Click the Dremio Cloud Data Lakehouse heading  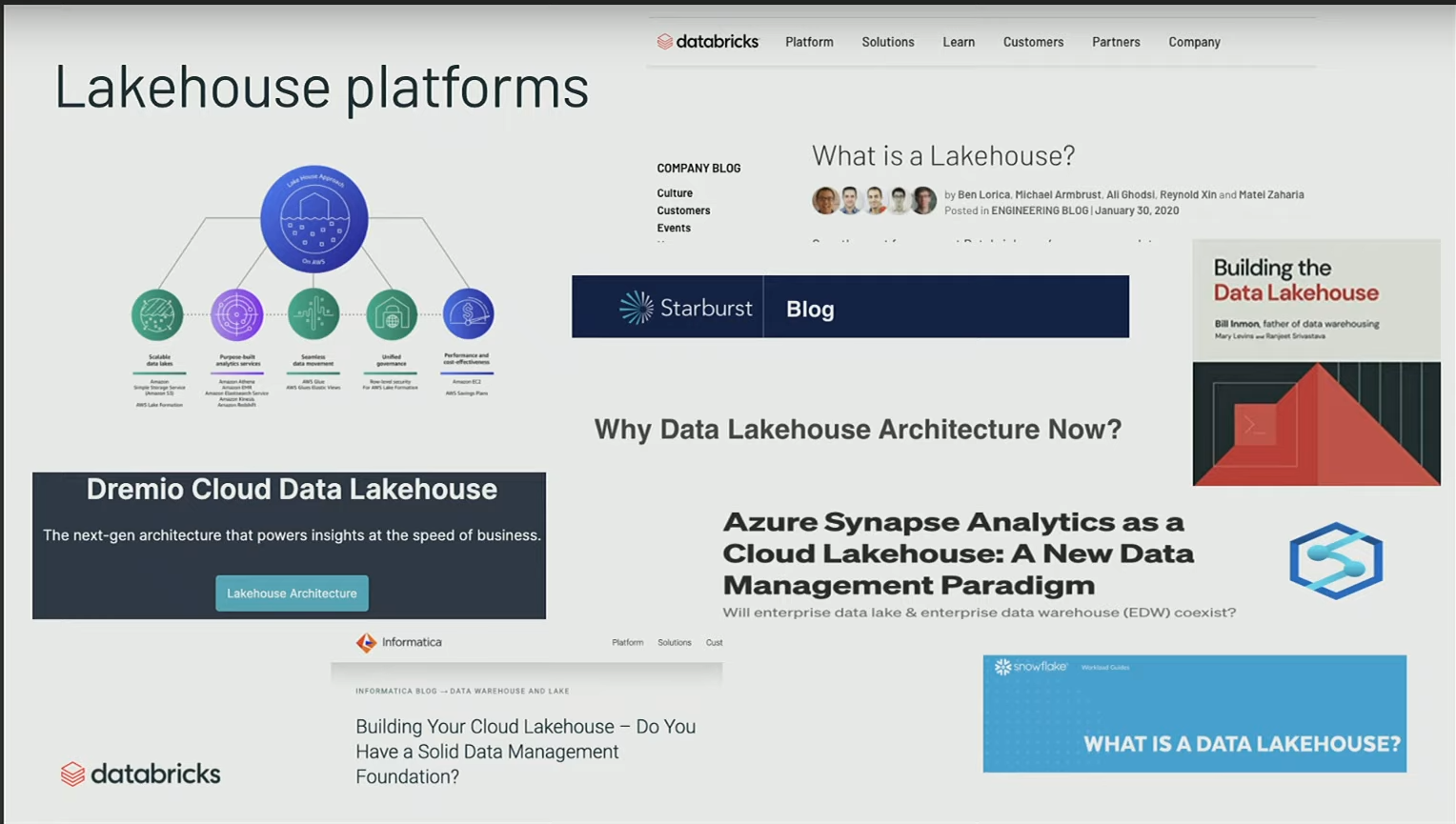coord(292,490)
